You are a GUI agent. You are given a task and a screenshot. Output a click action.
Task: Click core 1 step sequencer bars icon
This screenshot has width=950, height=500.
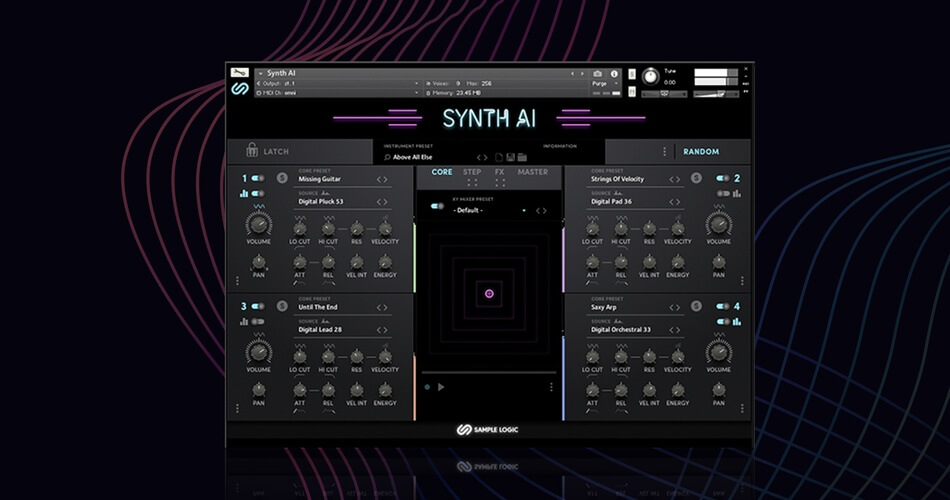(x=244, y=194)
